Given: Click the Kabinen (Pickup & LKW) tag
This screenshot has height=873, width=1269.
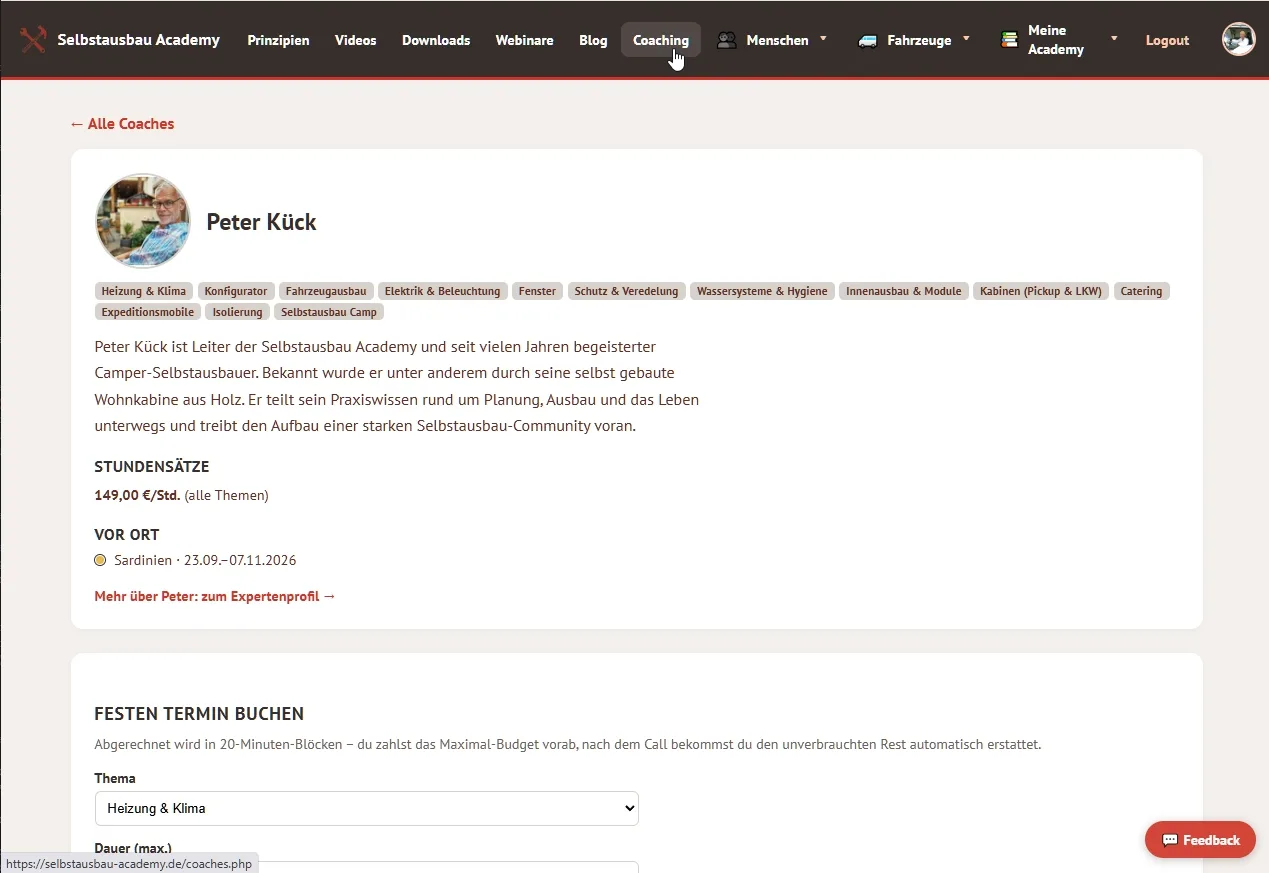Looking at the screenshot, I should [1040, 291].
